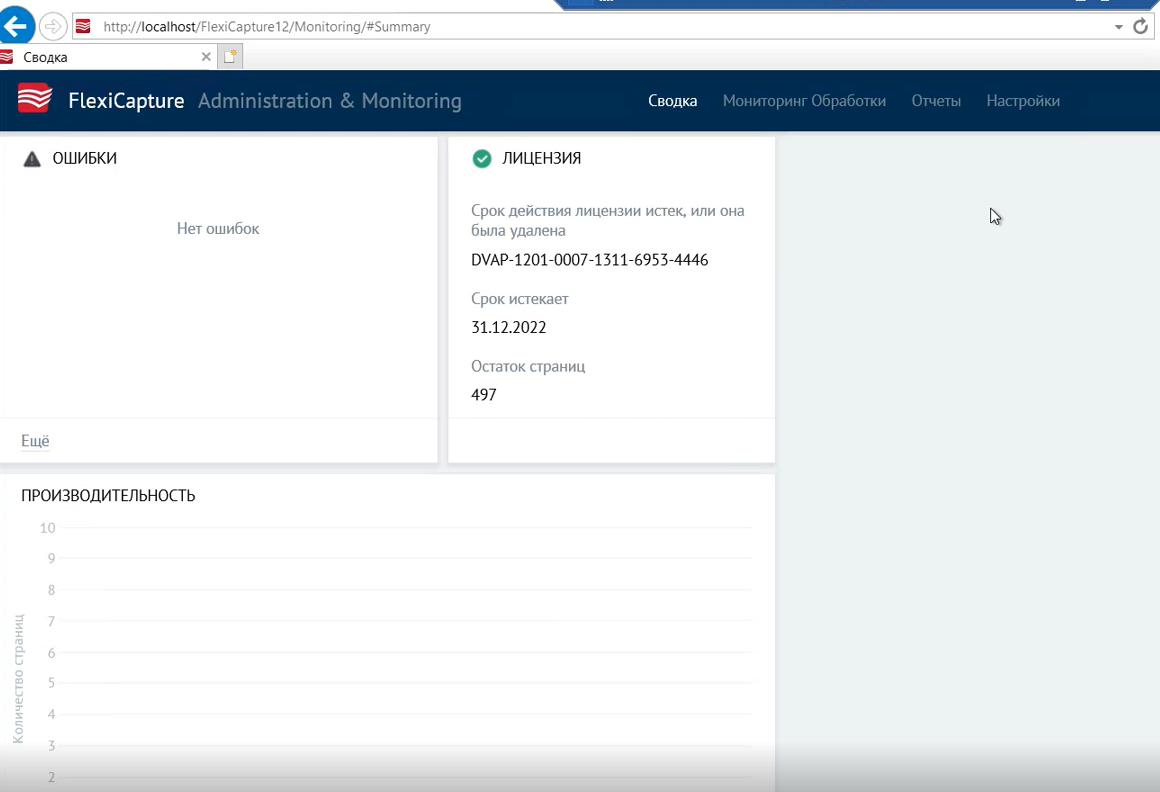The height and width of the screenshot is (792, 1160).
Task: Click the FlexiCapture product title
Action: point(126,101)
